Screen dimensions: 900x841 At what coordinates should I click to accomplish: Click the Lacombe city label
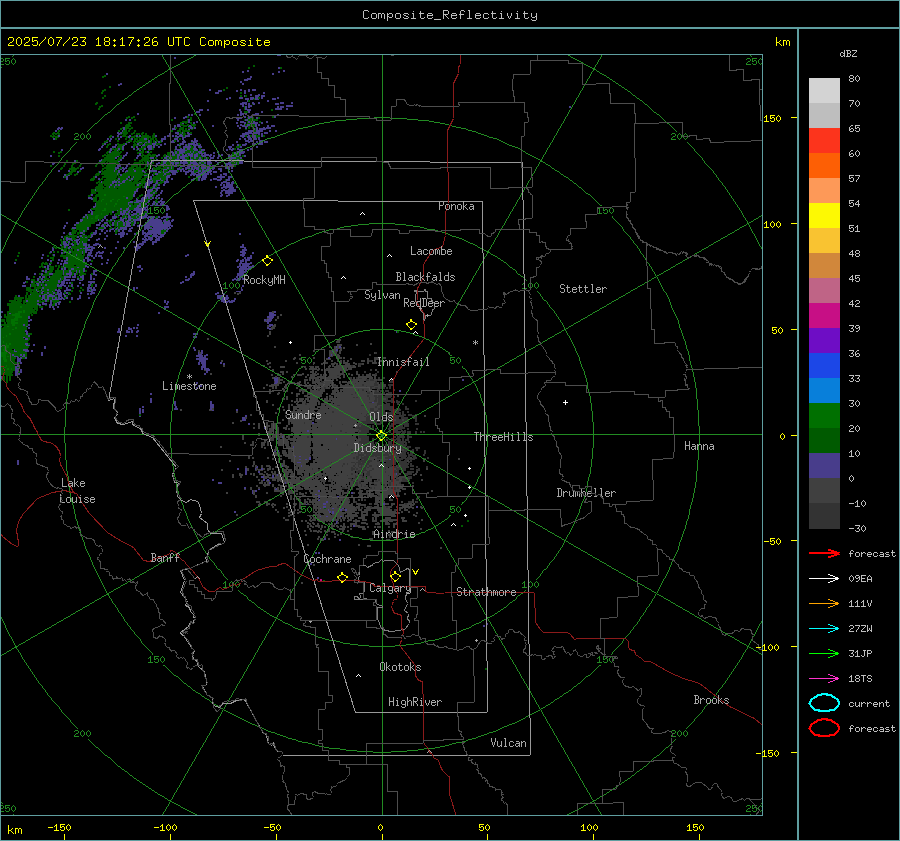coord(431,251)
